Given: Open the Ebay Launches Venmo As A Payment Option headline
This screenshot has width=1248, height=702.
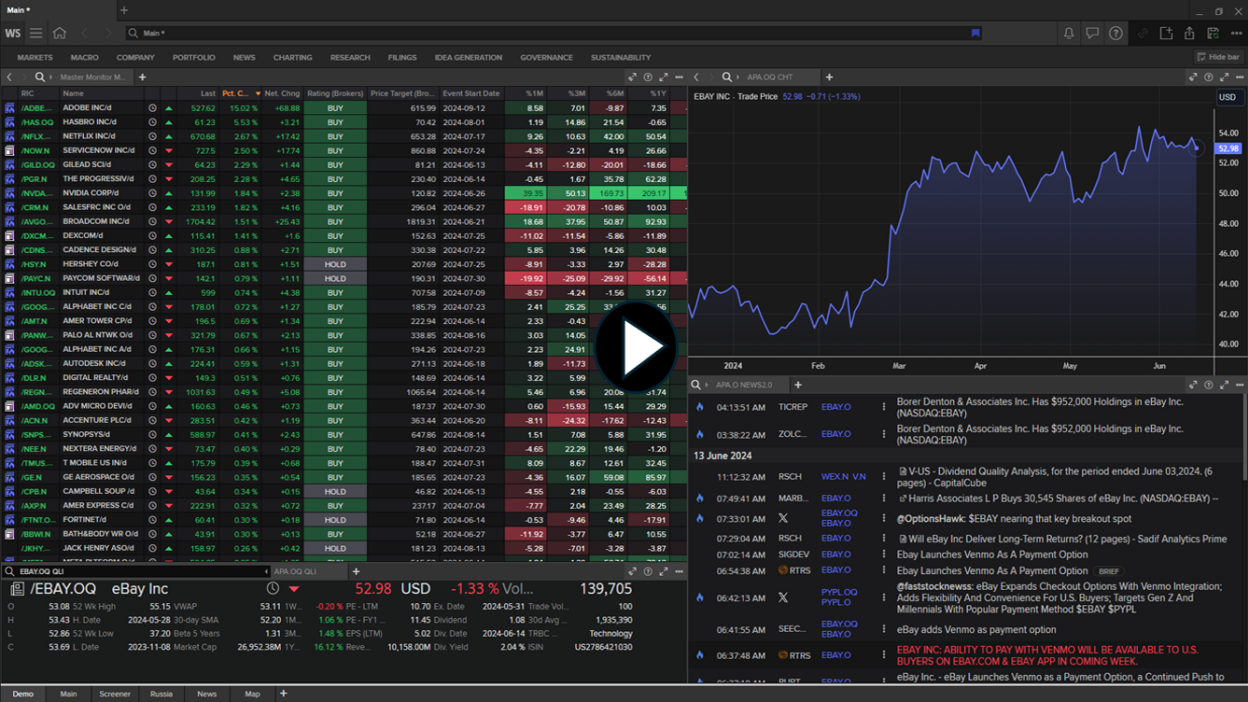Looking at the screenshot, I should pos(992,554).
